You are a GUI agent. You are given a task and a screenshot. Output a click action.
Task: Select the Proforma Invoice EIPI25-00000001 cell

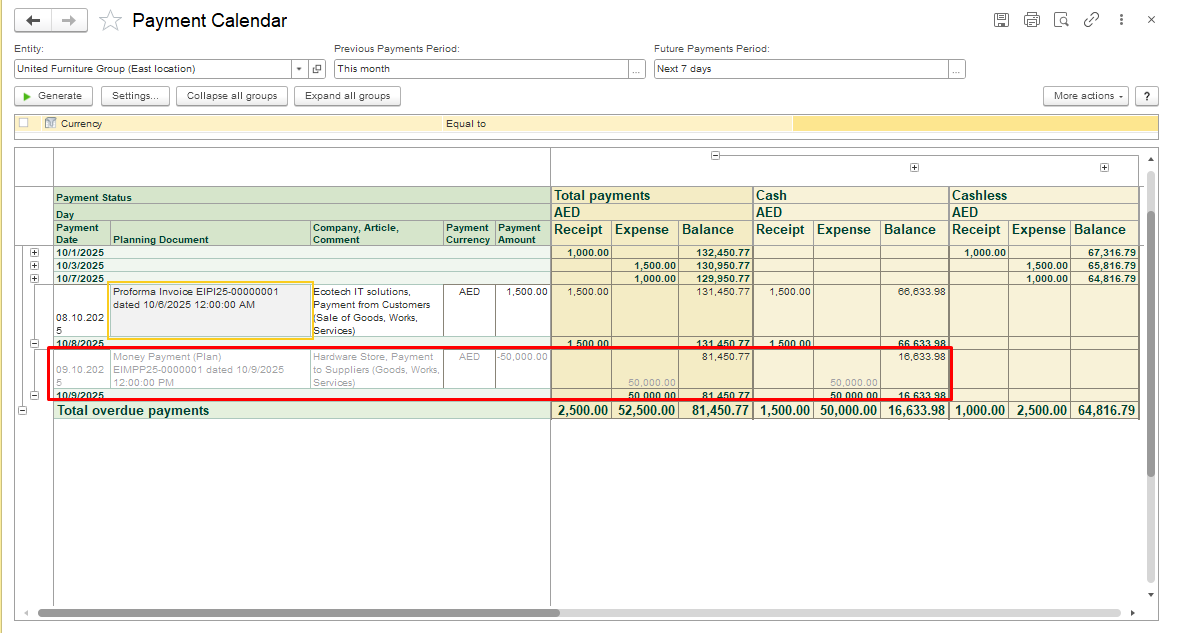(x=210, y=310)
